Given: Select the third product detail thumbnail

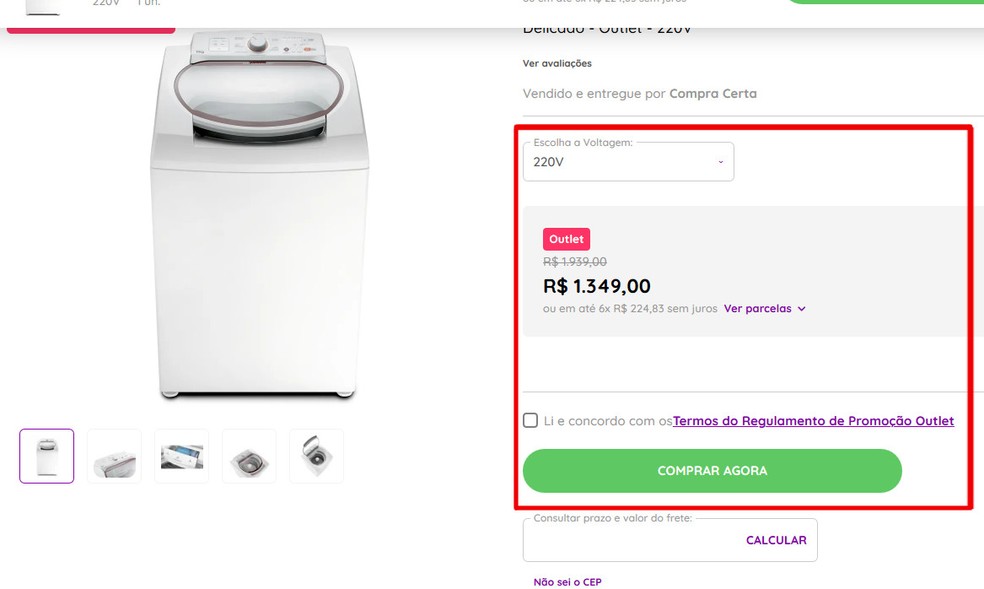Looking at the screenshot, I should tap(181, 456).
